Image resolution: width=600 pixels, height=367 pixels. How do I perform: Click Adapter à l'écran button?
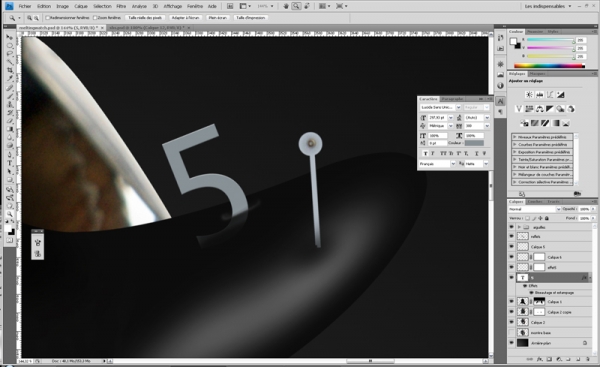coord(186,18)
